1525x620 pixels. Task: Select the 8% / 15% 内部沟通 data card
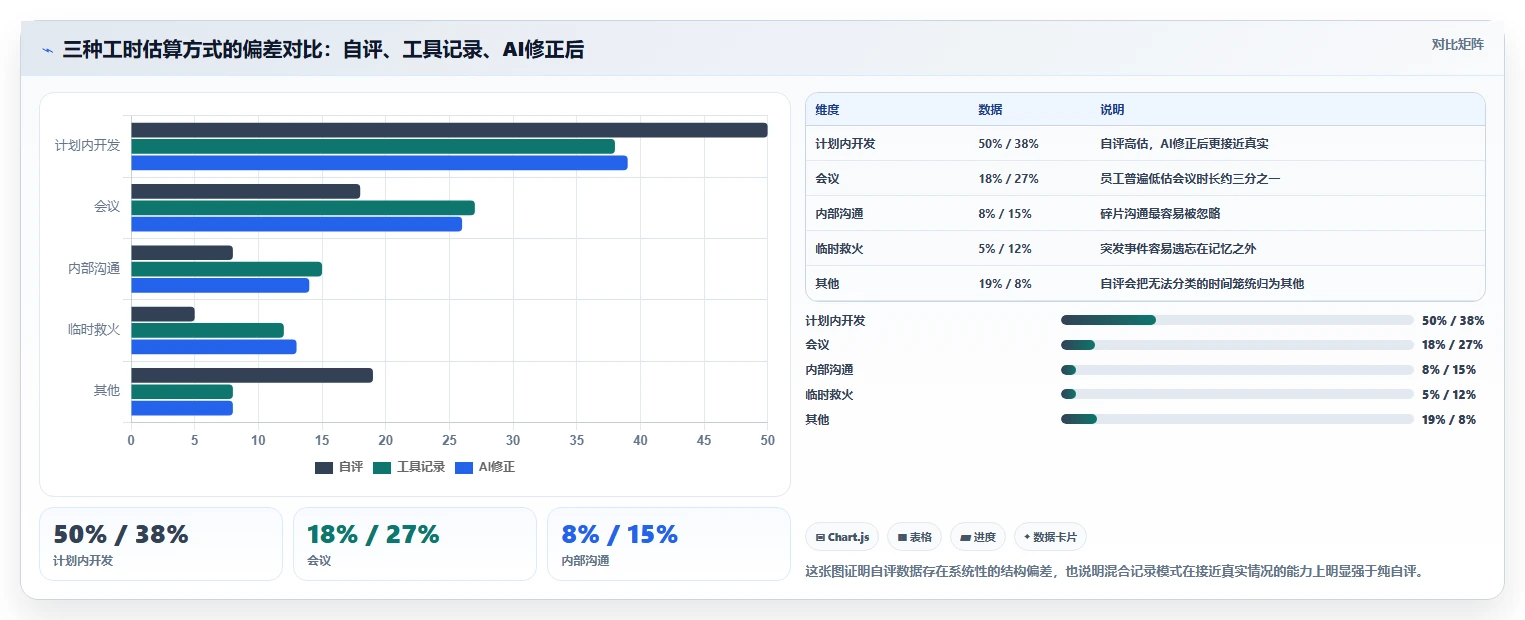[669, 544]
